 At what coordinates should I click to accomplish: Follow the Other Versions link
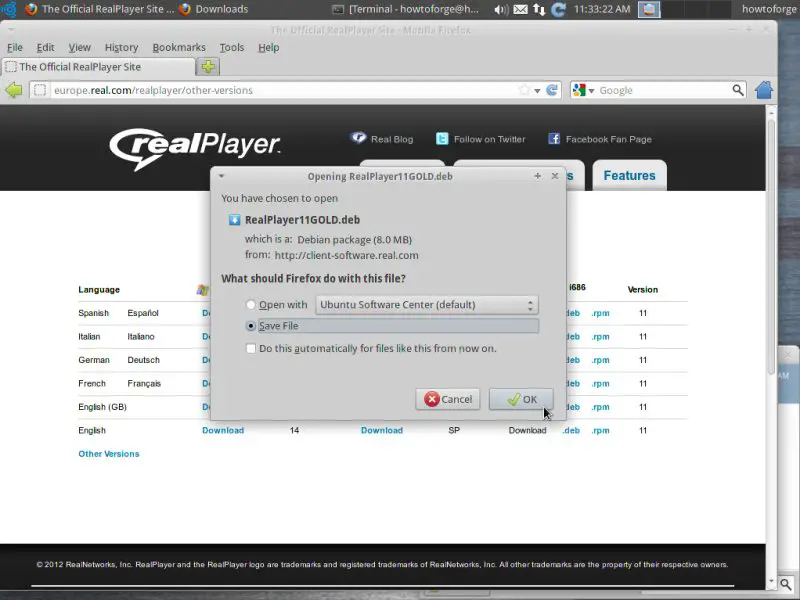tap(109, 454)
